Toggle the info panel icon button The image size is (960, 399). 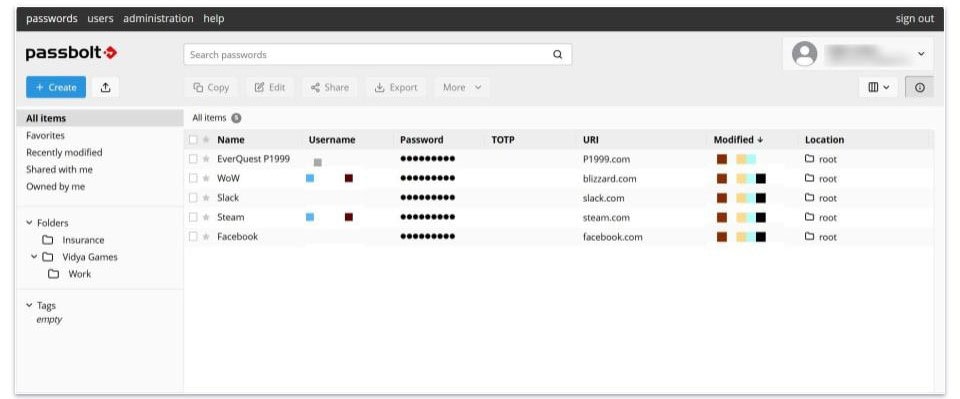pos(920,88)
